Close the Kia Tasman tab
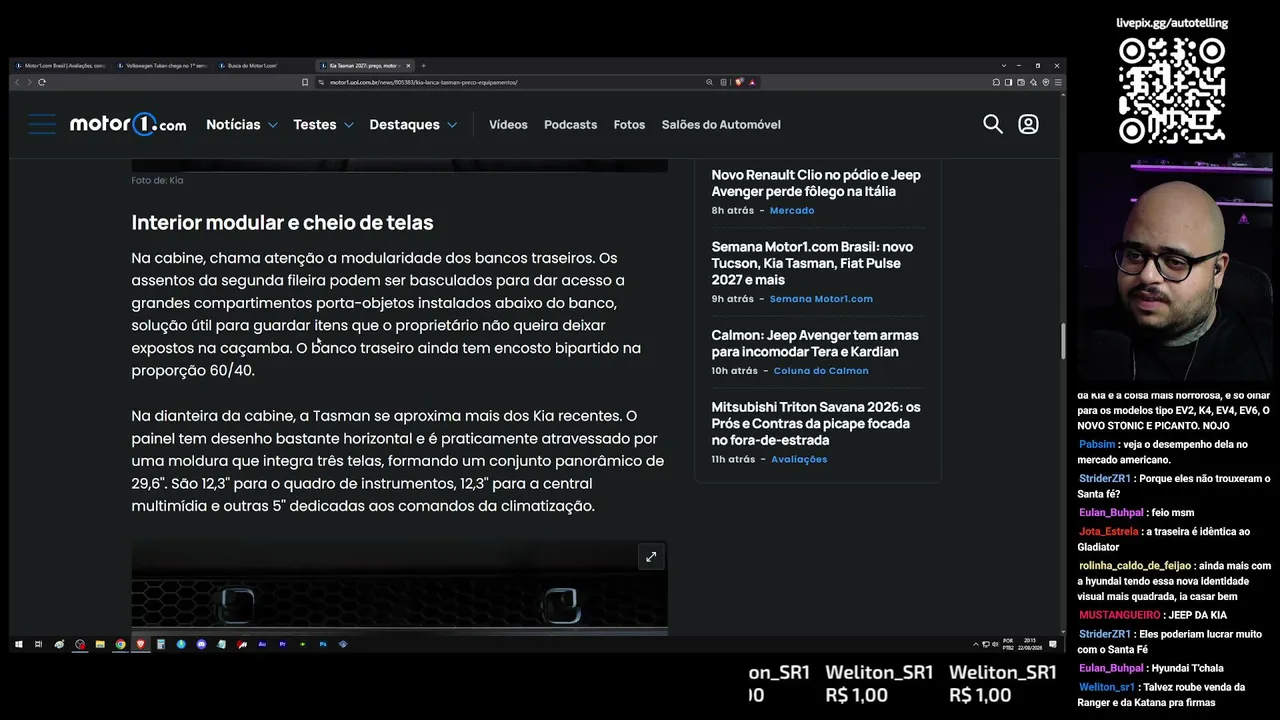The width and height of the screenshot is (1280, 720). pyautogui.click(x=408, y=66)
